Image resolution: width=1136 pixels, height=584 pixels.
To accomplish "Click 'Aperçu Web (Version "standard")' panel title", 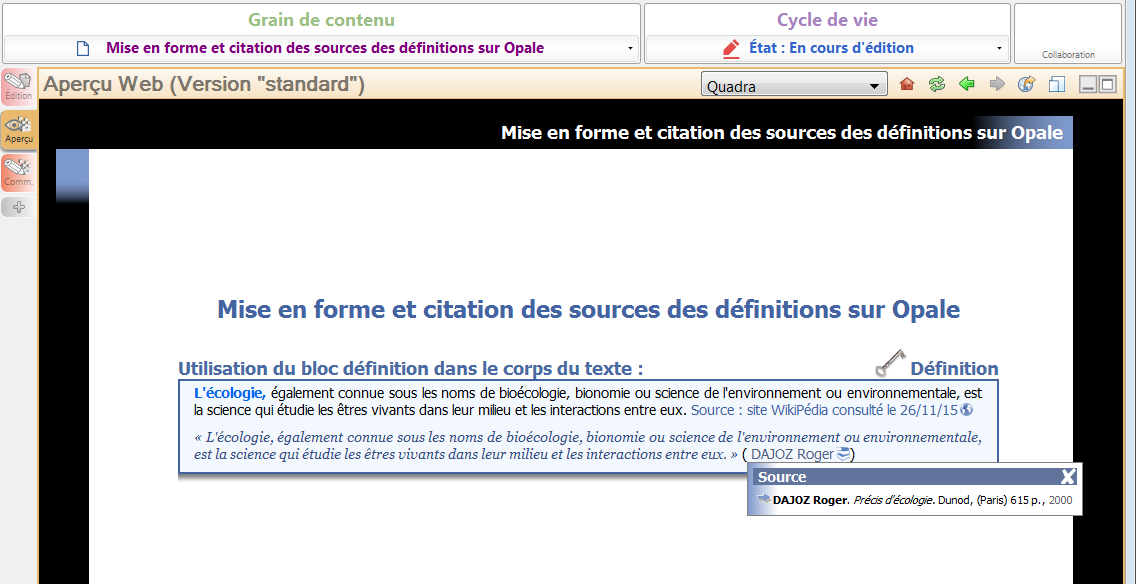I will [204, 85].
